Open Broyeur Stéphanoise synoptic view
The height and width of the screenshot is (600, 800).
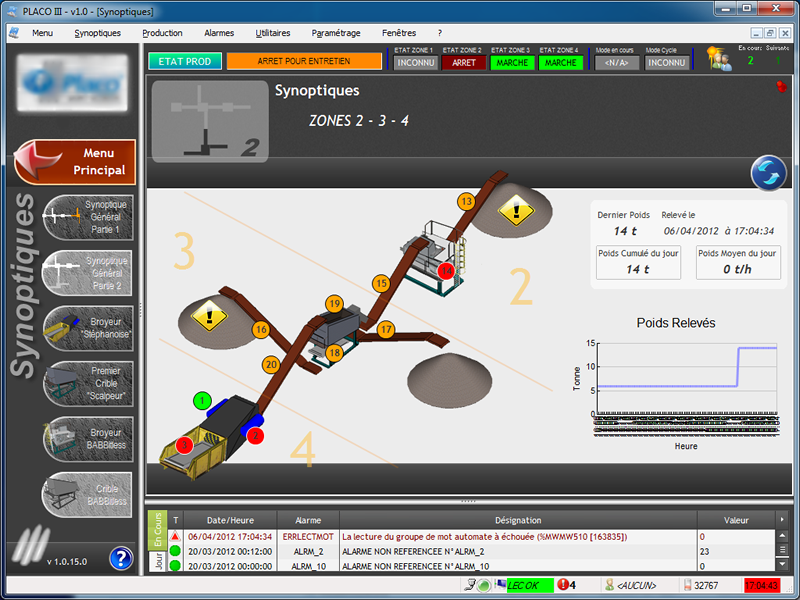point(88,328)
